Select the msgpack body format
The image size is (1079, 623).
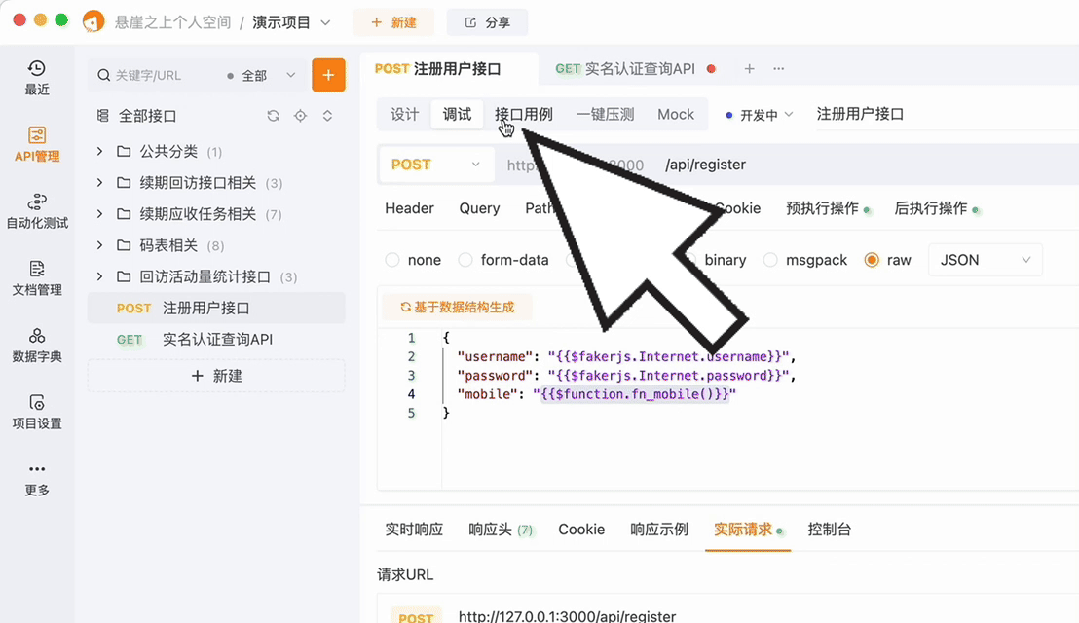(805, 259)
